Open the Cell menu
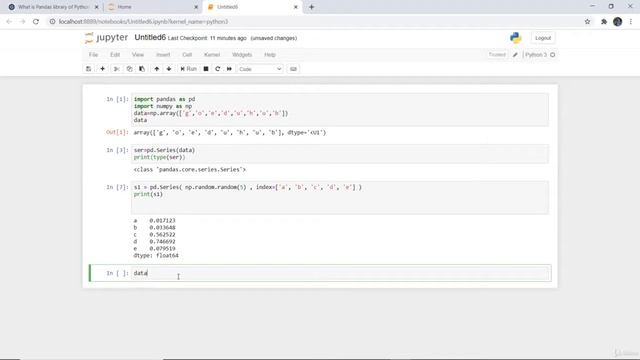Image resolution: width=640 pixels, height=360 pixels. tap(187, 55)
